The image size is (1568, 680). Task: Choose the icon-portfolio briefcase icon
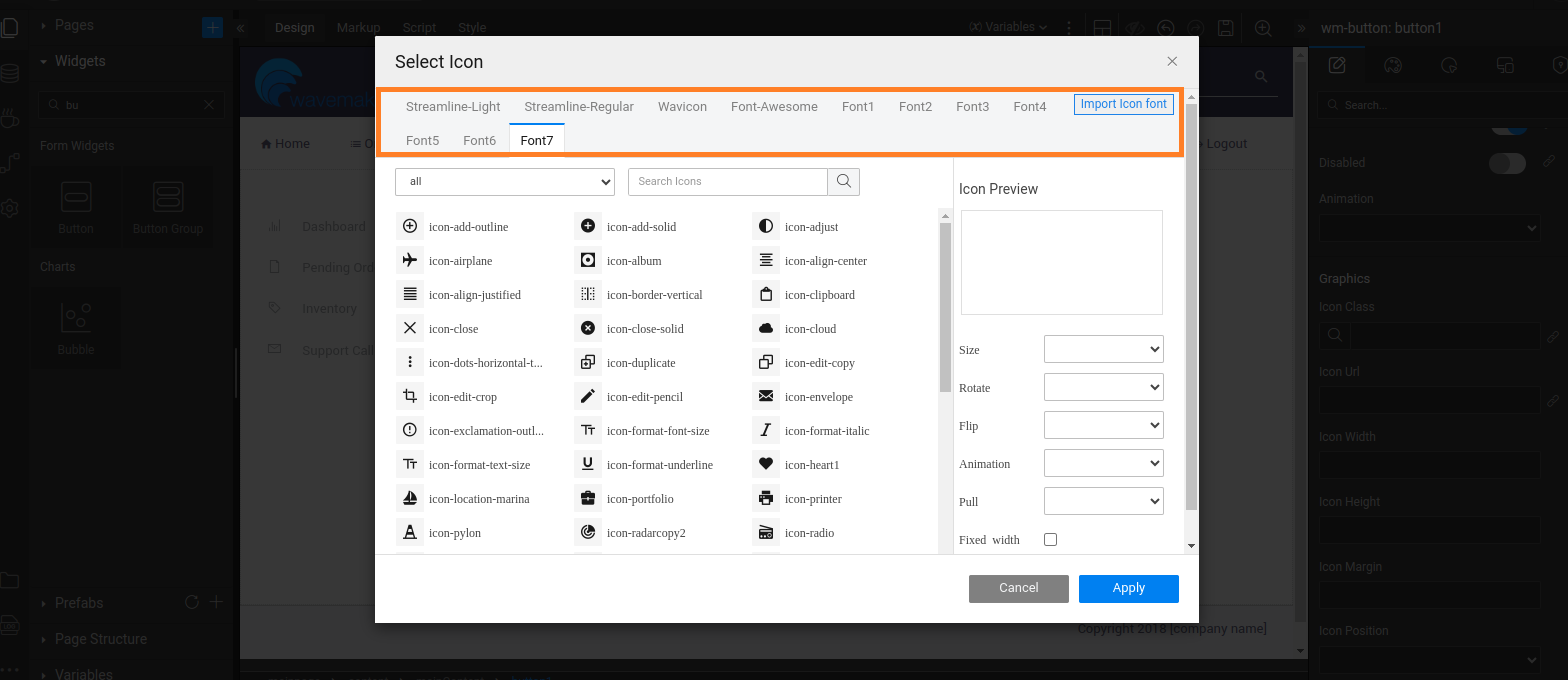588,499
